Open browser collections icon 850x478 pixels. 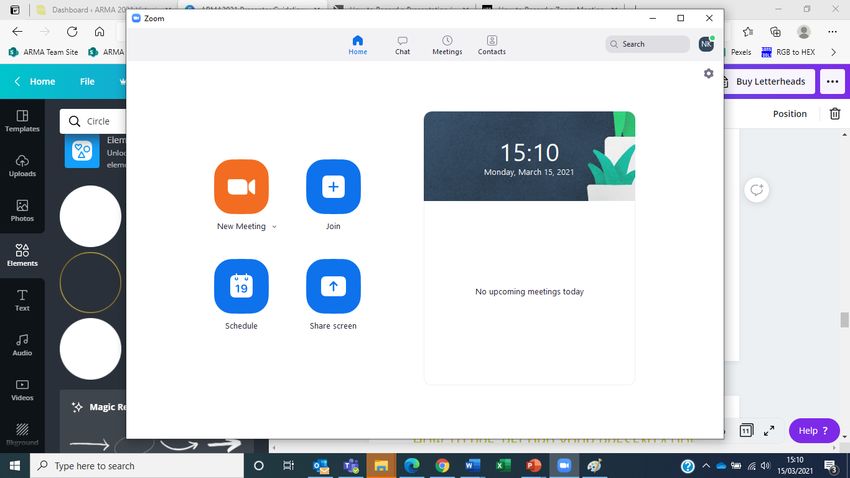pos(776,31)
